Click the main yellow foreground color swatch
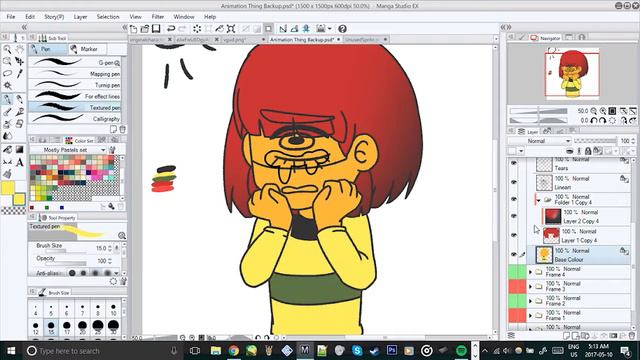The height and width of the screenshot is (360, 640). 8,188
